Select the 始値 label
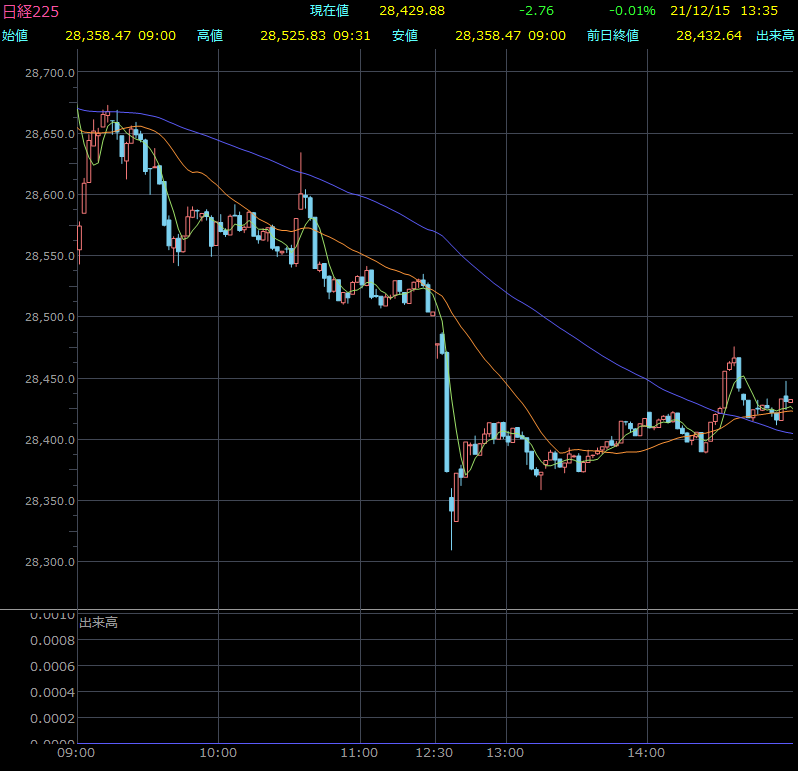Image resolution: width=798 pixels, height=771 pixels. coord(15,36)
